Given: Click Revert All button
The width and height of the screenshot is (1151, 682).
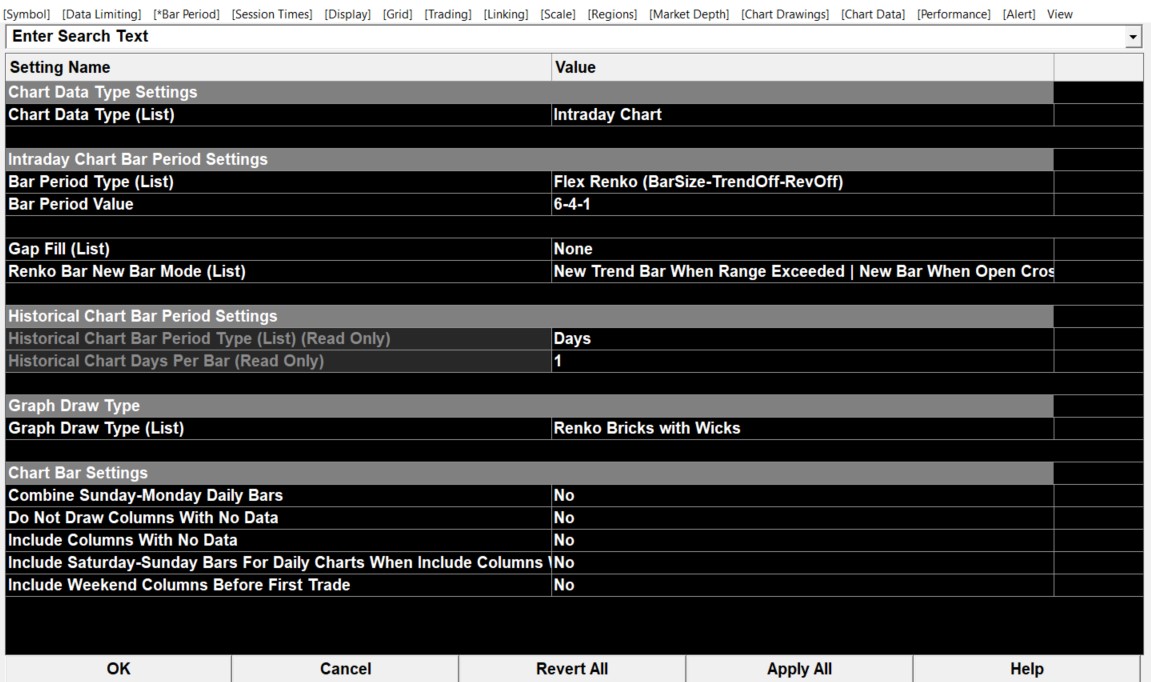Looking at the screenshot, I should point(572,669).
